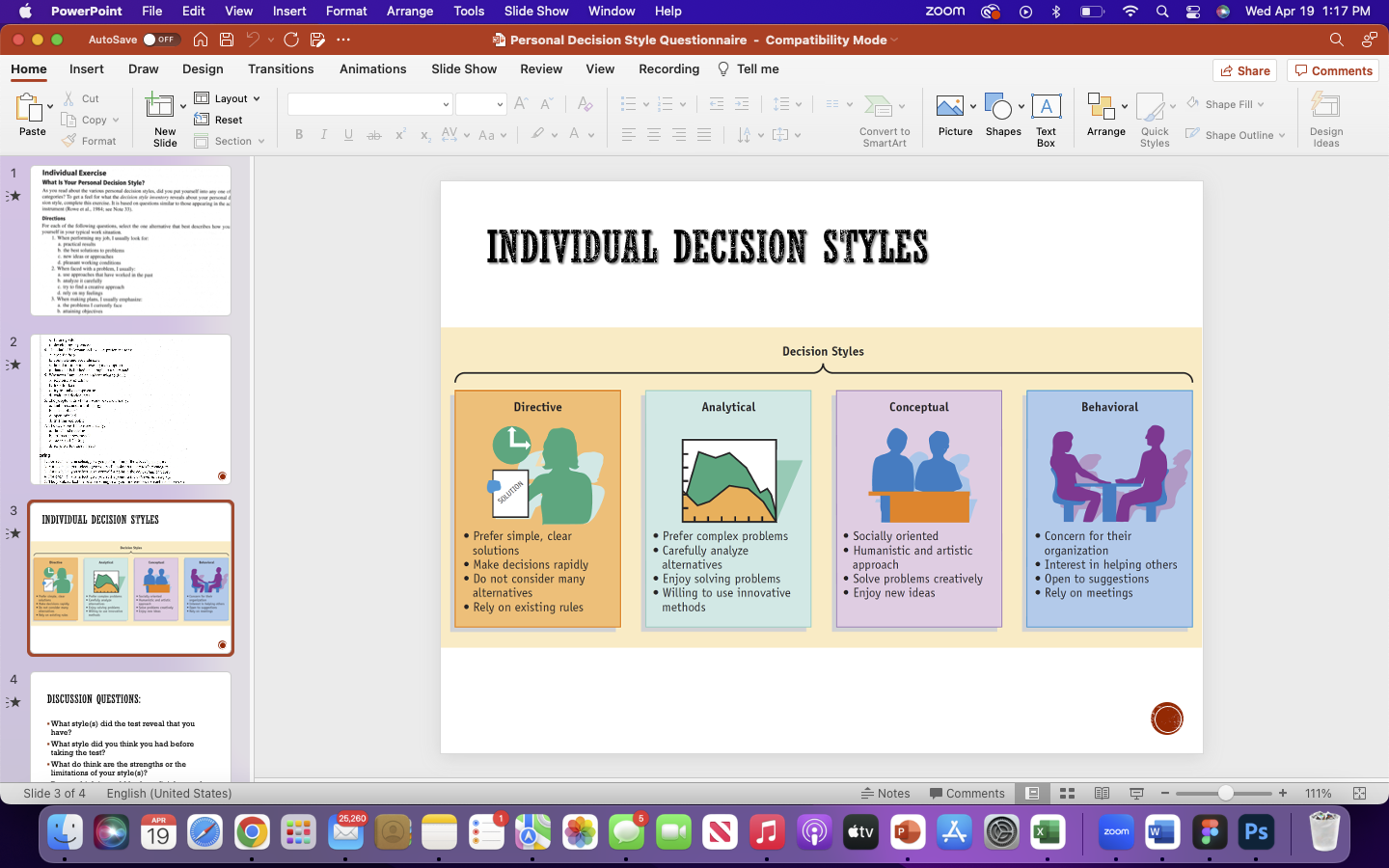1389x868 pixels.
Task: Fit slide to current window
Action: [x=1359, y=793]
